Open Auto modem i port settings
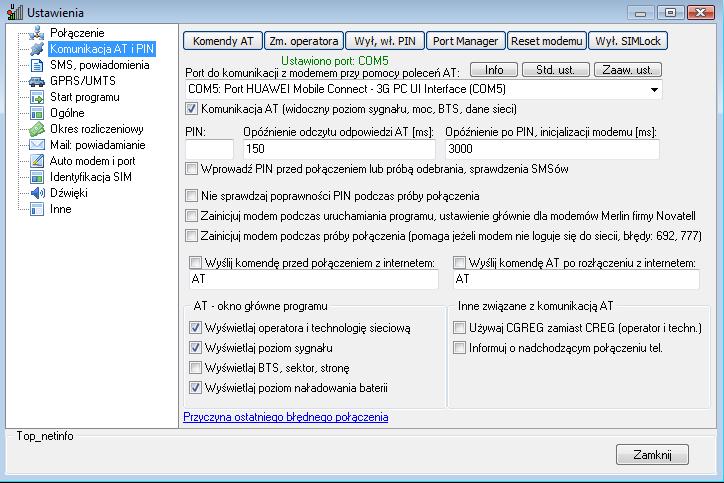This screenshot has height=483, width=724. click(x=92, y=161)
